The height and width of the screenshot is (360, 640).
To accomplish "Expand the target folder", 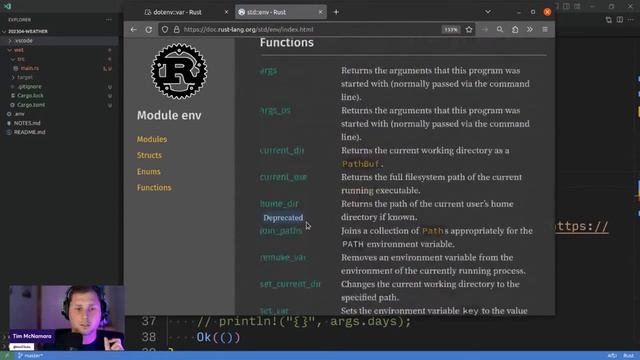I will pos(24,77).
